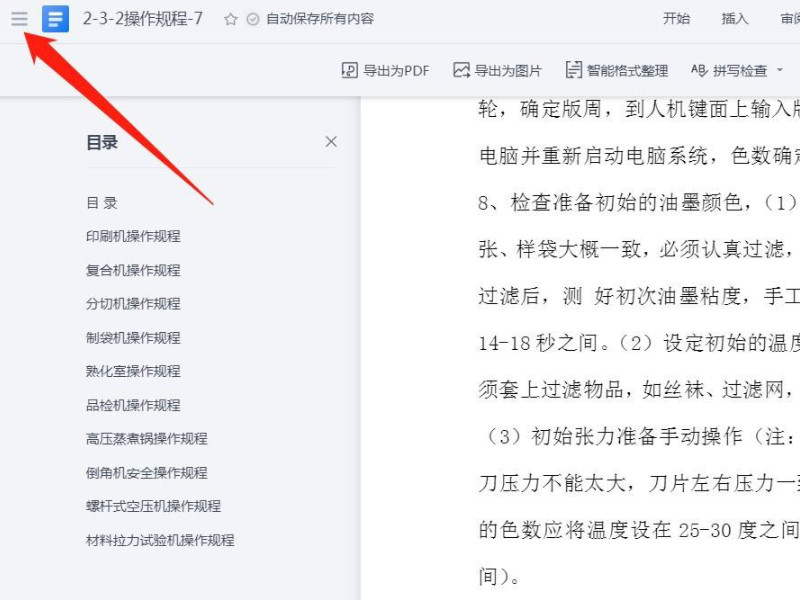Go to 分切机操作规程 section
The width and height of the screenshot is (800, 600).
pos(133,304)
